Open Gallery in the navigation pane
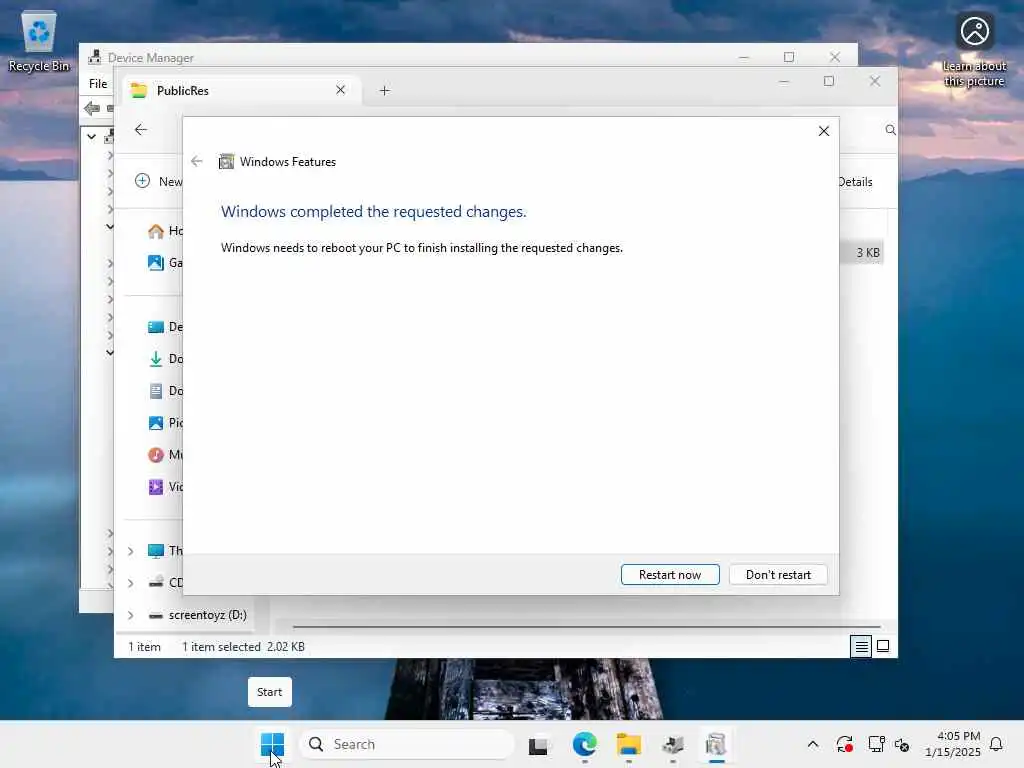Image resolution: width=1024 pixels, height=768 pixels. [x=165, y=263]
